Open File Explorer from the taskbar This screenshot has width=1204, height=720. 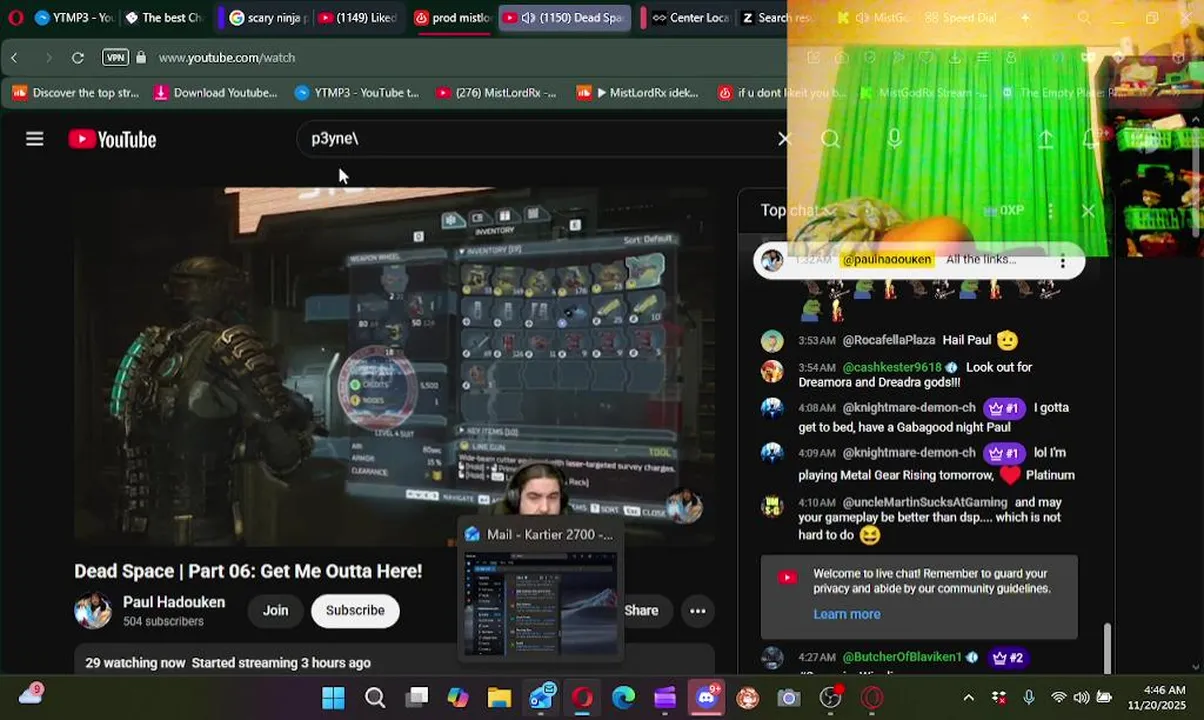coord(499,697)
